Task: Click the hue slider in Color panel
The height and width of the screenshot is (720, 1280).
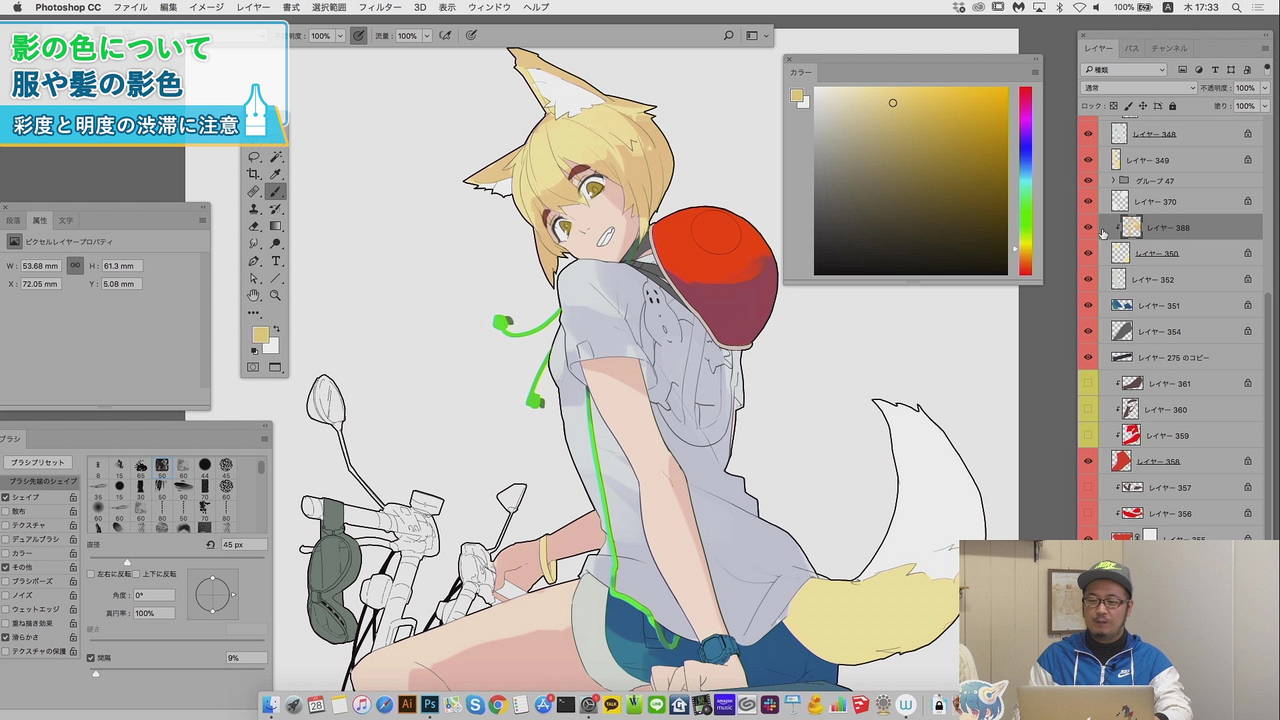Action: click(x=1025, y=181)
